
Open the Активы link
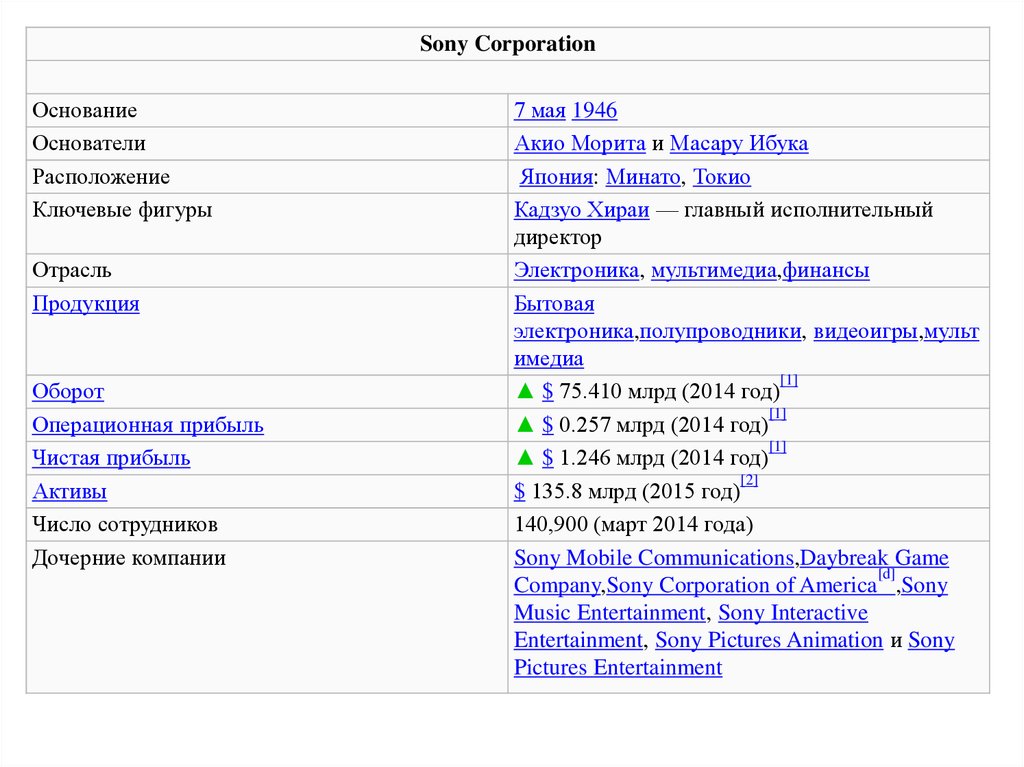click(x=70, y=492)
